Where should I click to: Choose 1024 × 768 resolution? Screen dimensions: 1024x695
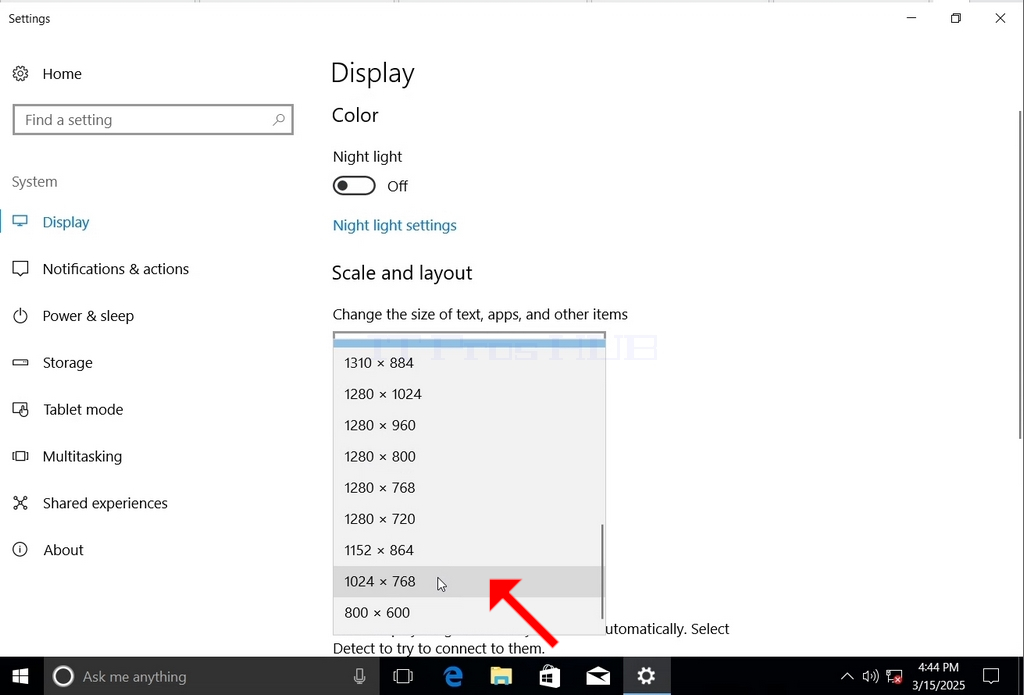(469, 581)
